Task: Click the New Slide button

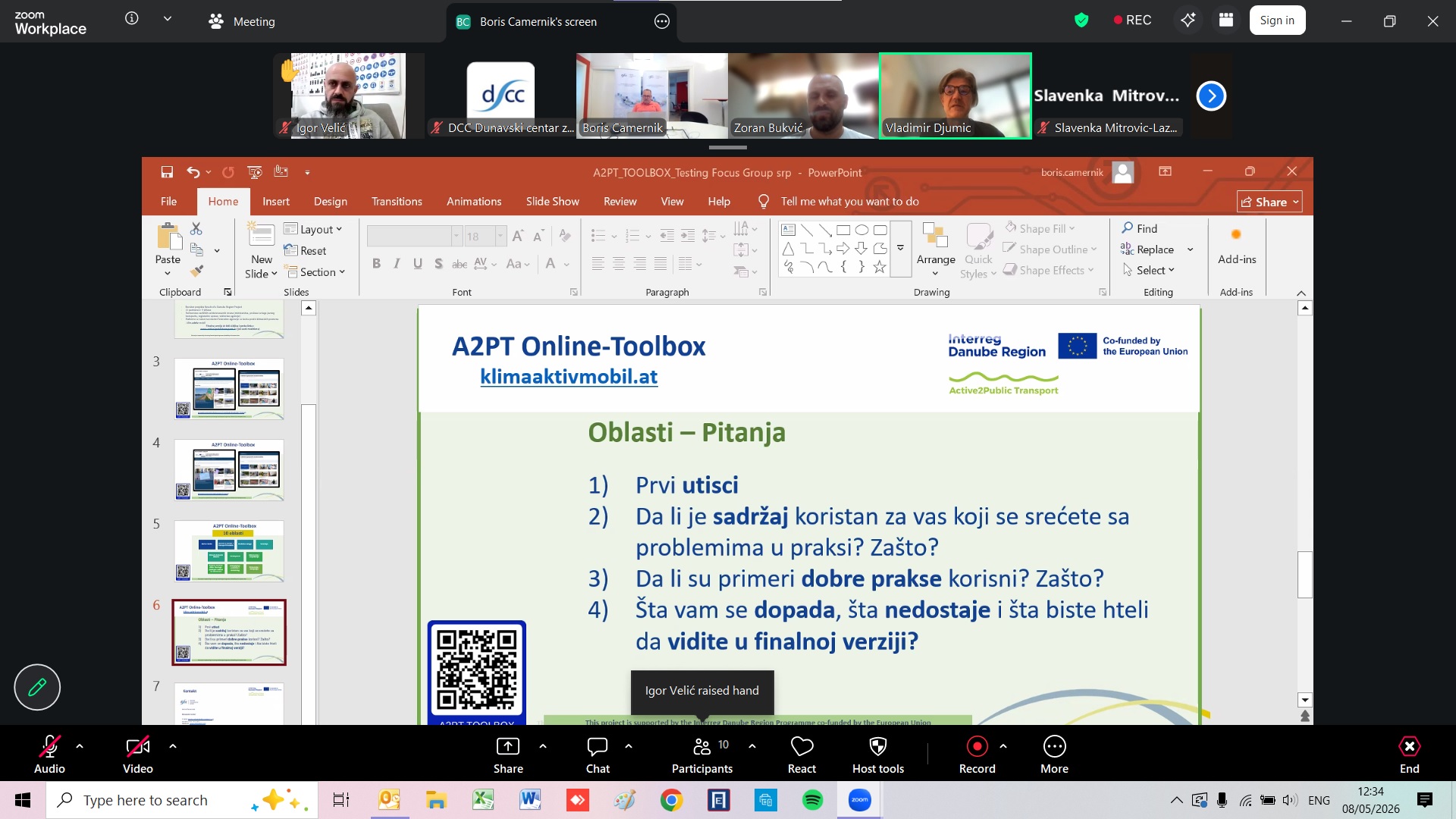Action: tap(262, 250)
